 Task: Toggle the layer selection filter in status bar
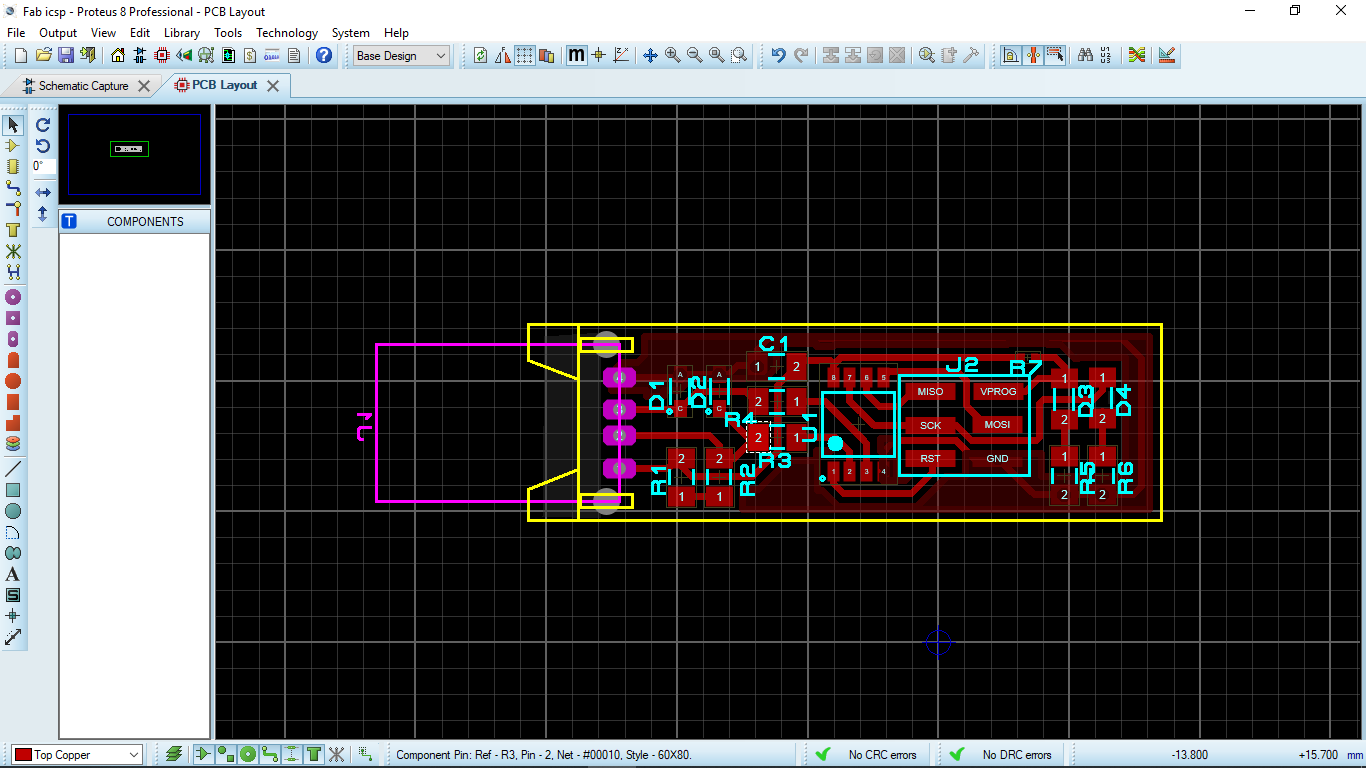pos(174,754)
